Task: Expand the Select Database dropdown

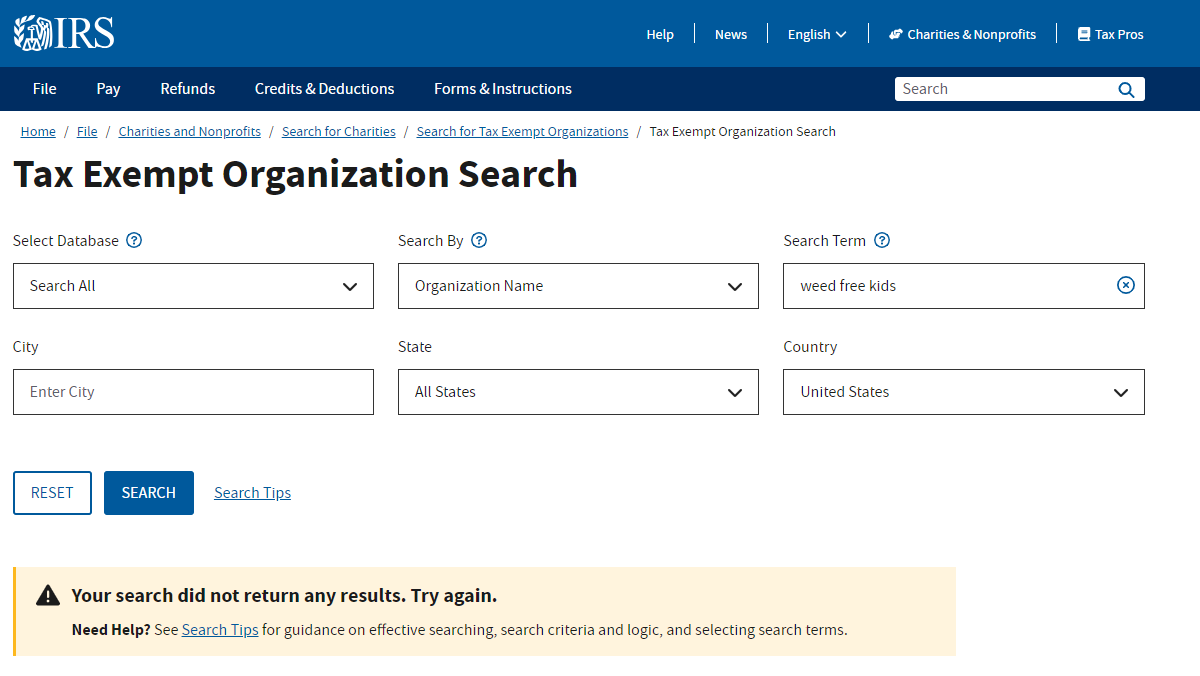Action: 193,286
